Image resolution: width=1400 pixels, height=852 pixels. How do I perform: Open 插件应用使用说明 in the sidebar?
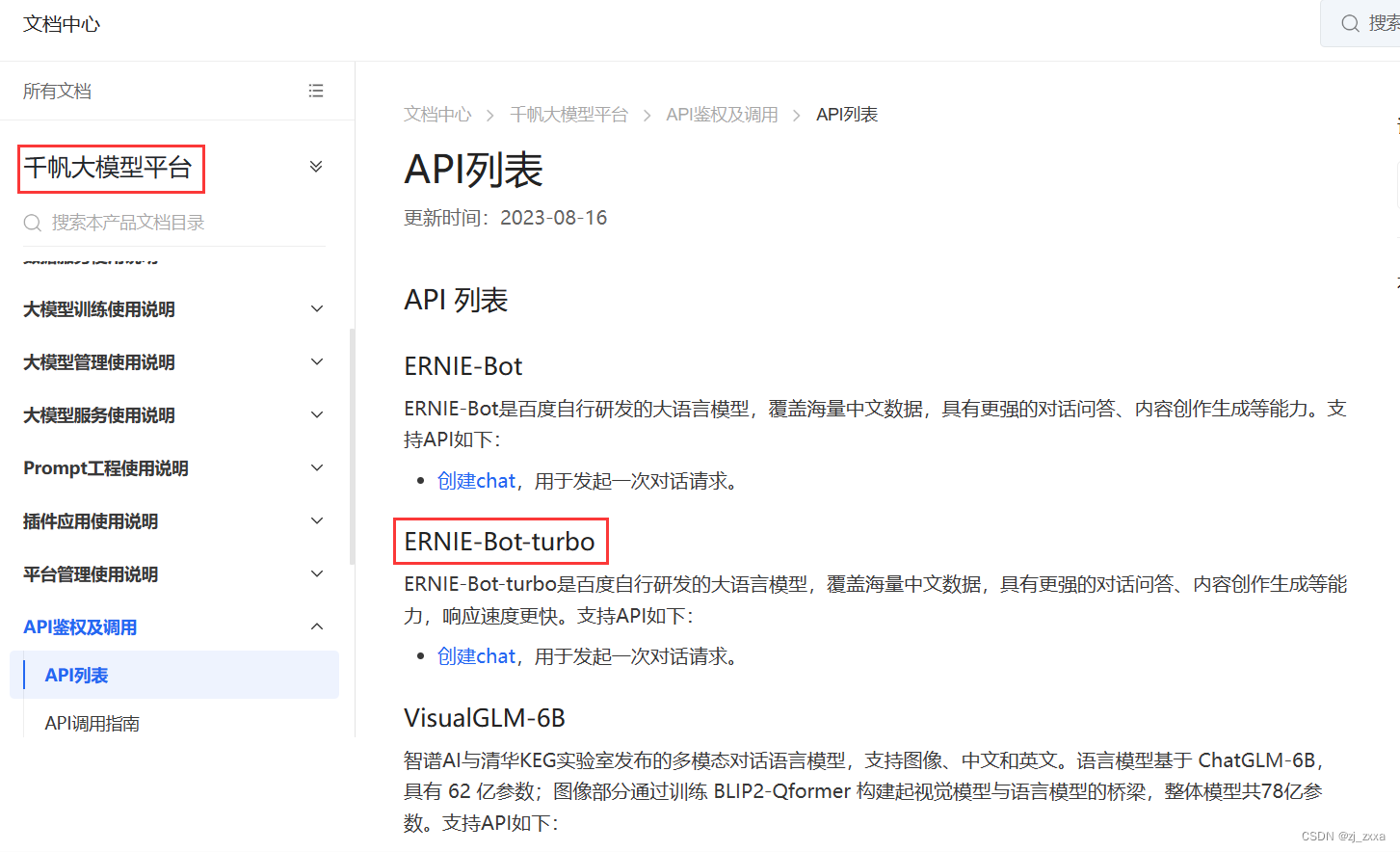pyautogui.click(x=91, y=521)
